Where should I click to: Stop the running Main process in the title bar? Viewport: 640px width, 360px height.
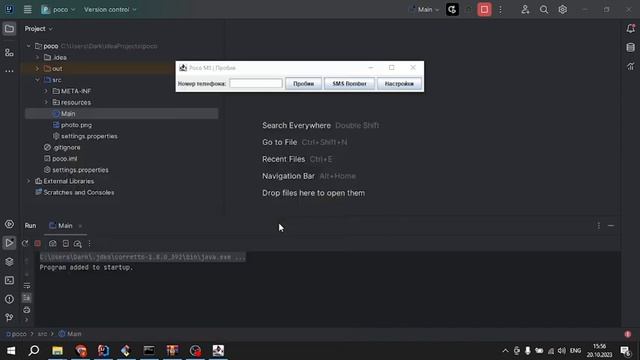484,9
